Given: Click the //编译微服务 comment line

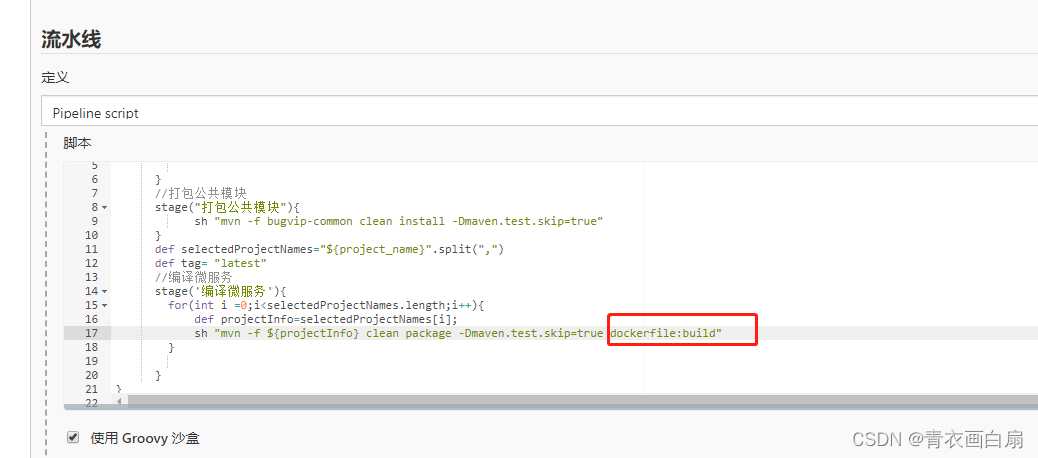Looking at the screenshot, I should tap(193, 277).
